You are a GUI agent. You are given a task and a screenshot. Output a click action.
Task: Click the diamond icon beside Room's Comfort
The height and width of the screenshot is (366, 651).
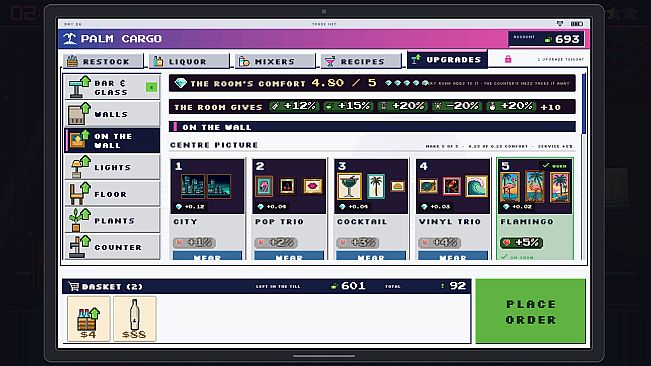(181, 83)
